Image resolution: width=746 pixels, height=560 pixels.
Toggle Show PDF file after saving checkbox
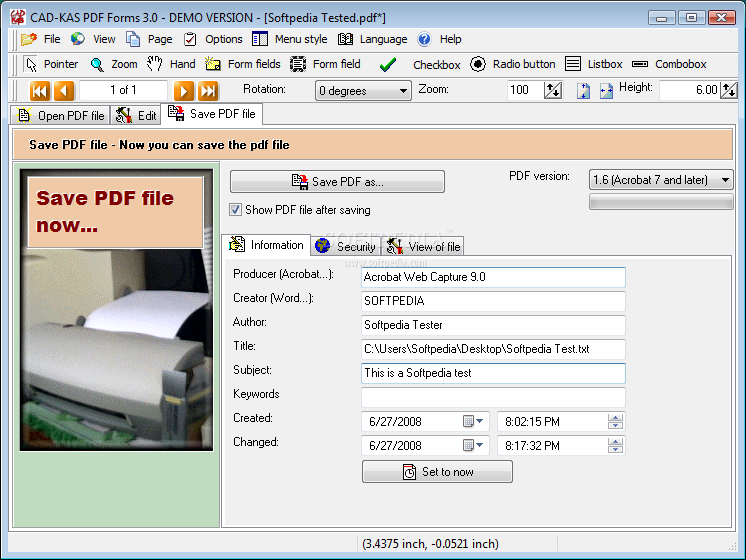point(236,210)
